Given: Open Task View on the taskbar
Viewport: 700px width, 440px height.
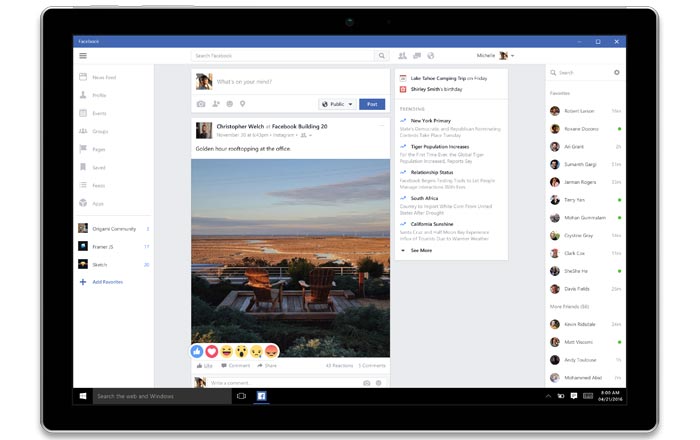Looking at the screenshot, I should 242,396.
